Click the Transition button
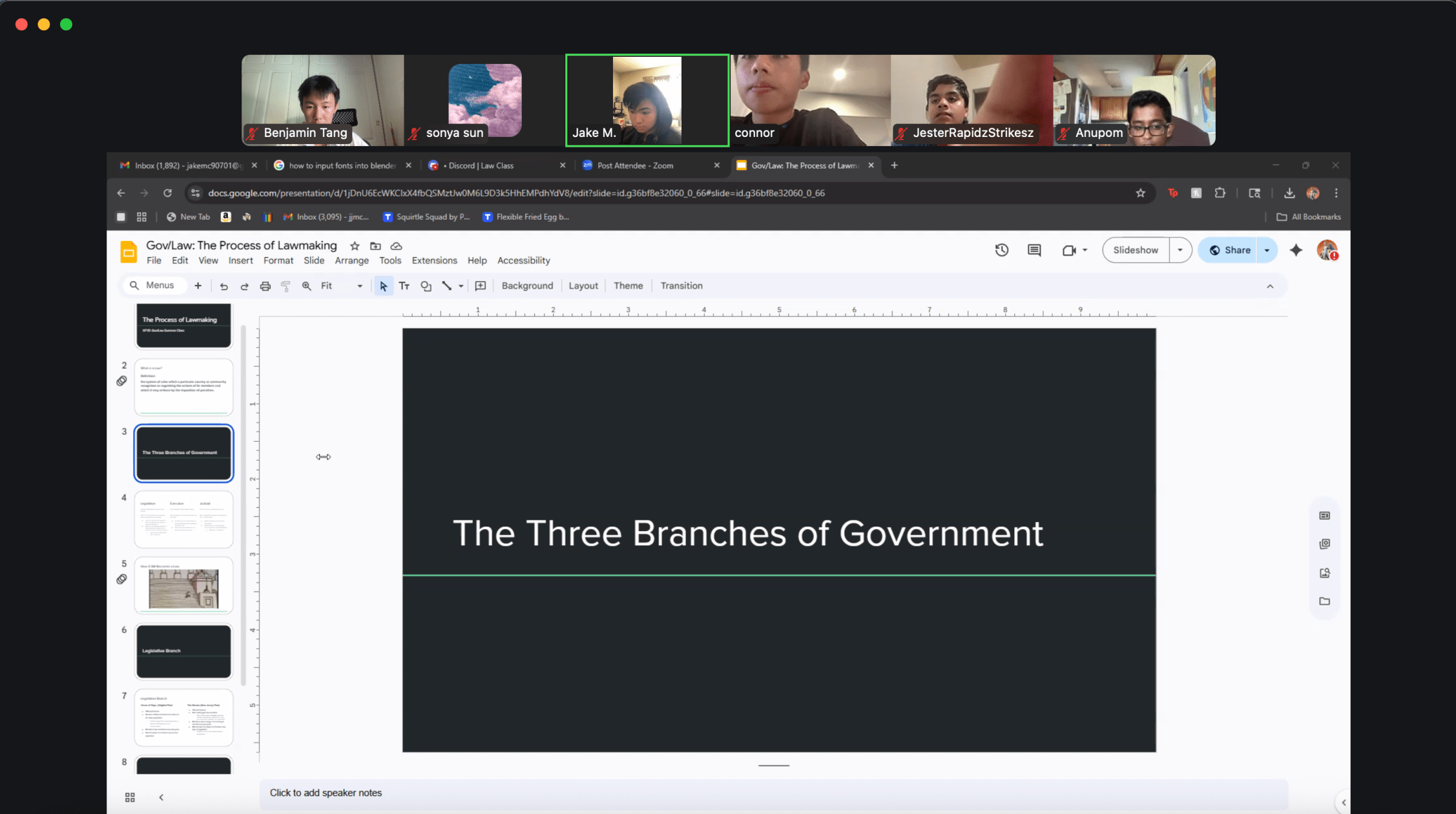Image resolution: width=1456 pixels, height=814 pixels. click(681, 286)
